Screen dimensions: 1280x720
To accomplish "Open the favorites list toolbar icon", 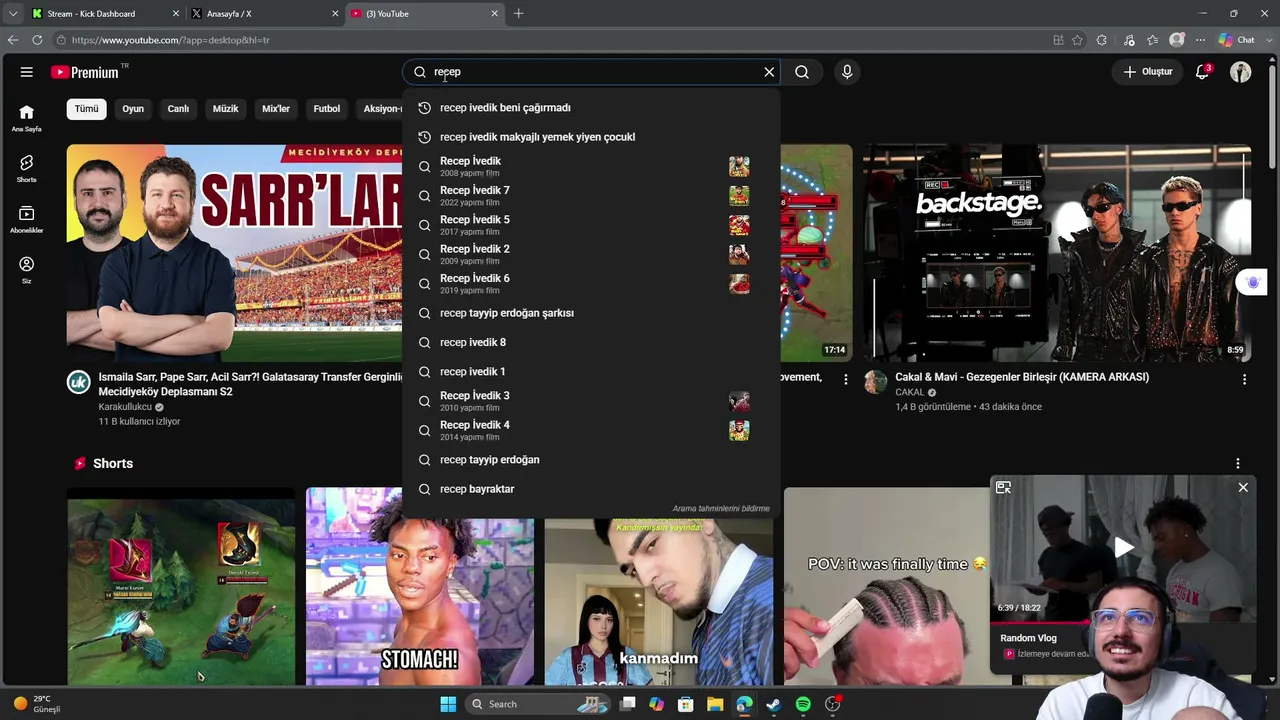I will [1153, 40].
